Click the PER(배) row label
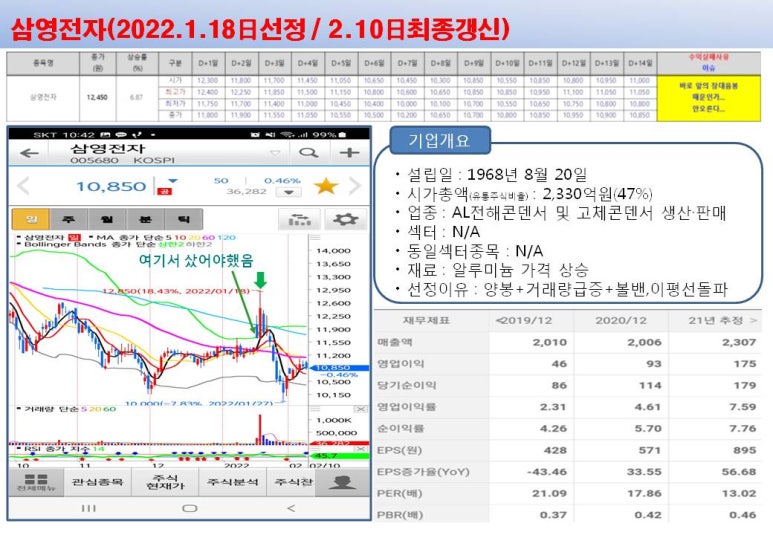This screenshot has width=773, height=535. pyautogui.click(x=400, y=494)
